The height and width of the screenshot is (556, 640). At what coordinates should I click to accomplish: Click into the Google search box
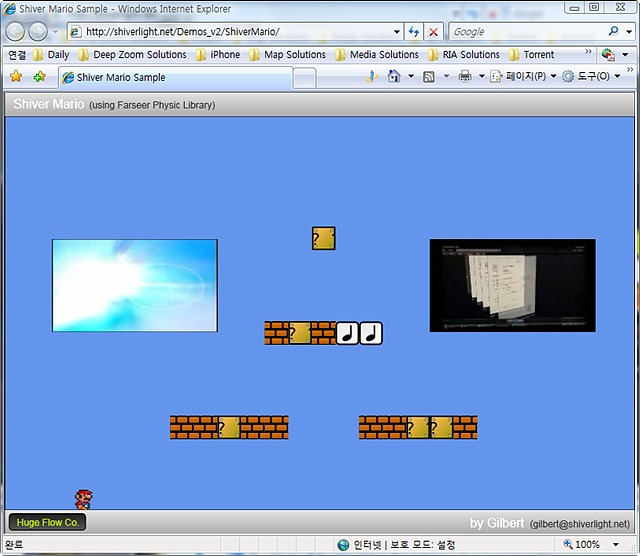point(527,32)
